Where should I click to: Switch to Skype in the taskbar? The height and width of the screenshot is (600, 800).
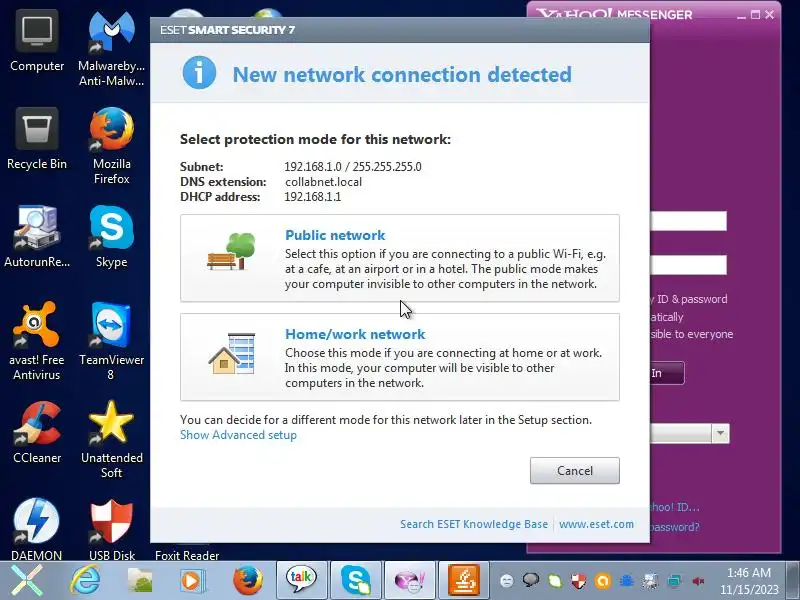[356, 581]
